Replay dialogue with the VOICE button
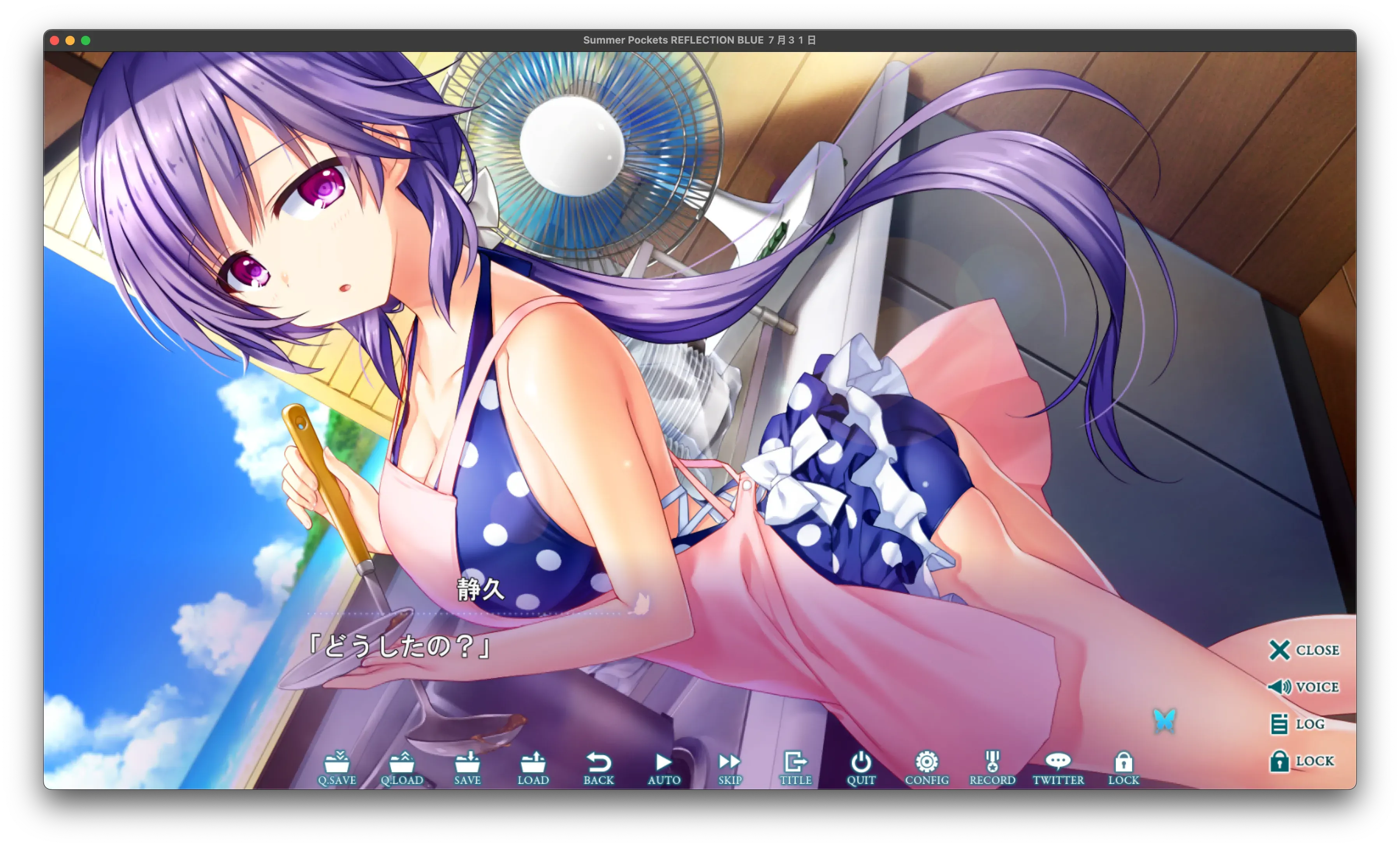This screenshot has height=847, width=1400. (x=1303, y=687)
